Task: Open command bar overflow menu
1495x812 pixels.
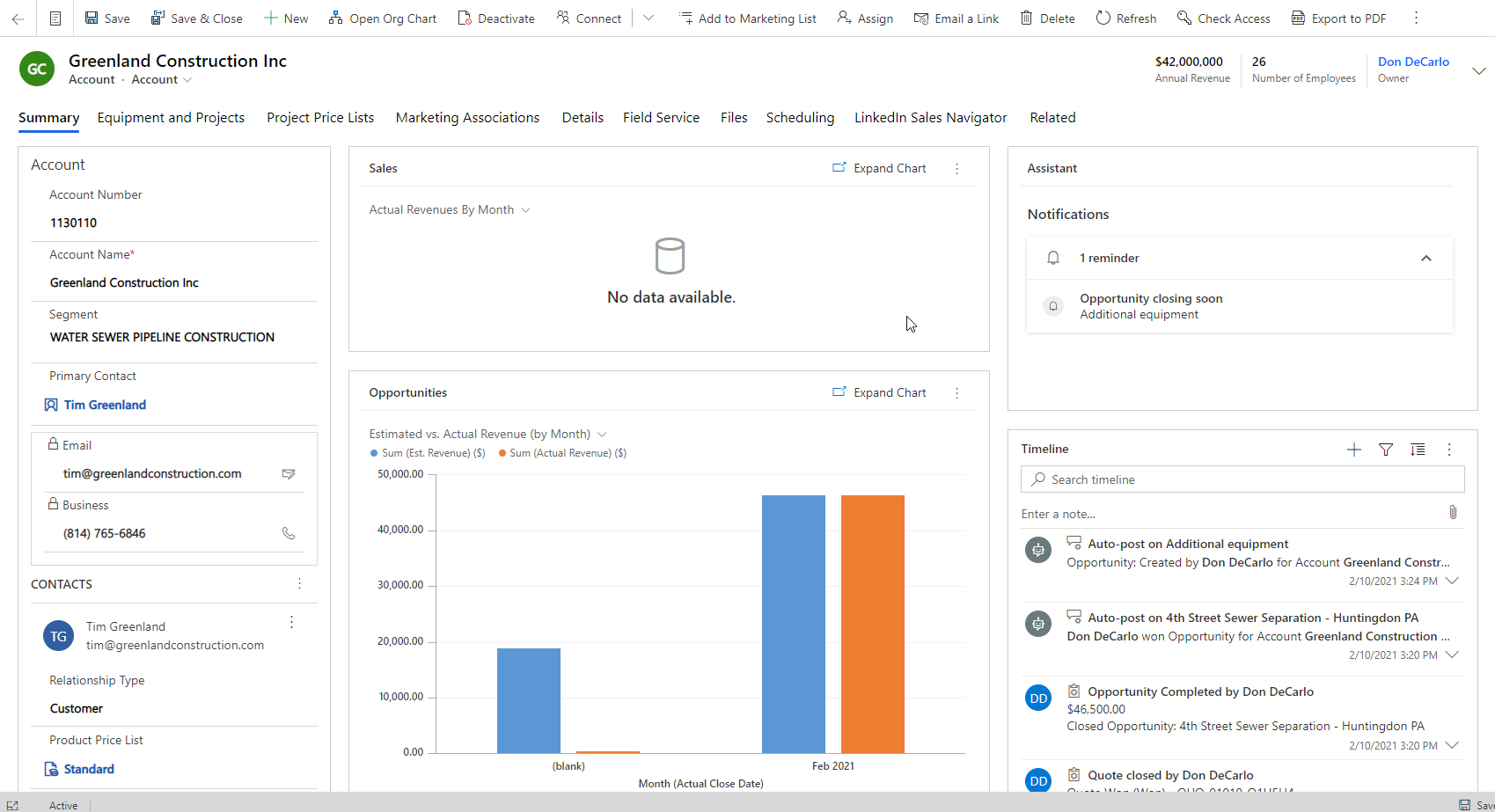Action: (x=1416, y=18)
